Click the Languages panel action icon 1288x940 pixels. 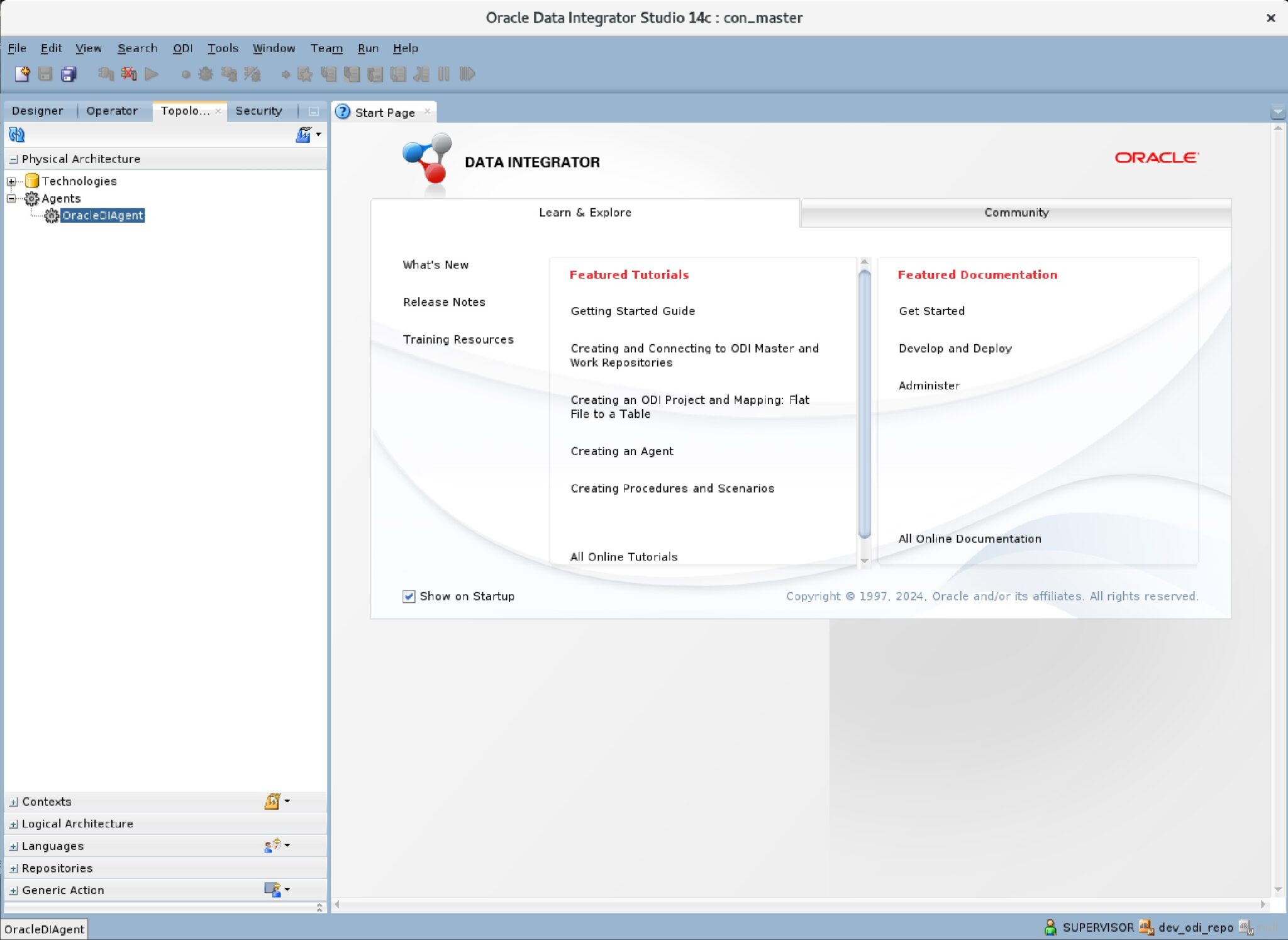click(272, 845)
